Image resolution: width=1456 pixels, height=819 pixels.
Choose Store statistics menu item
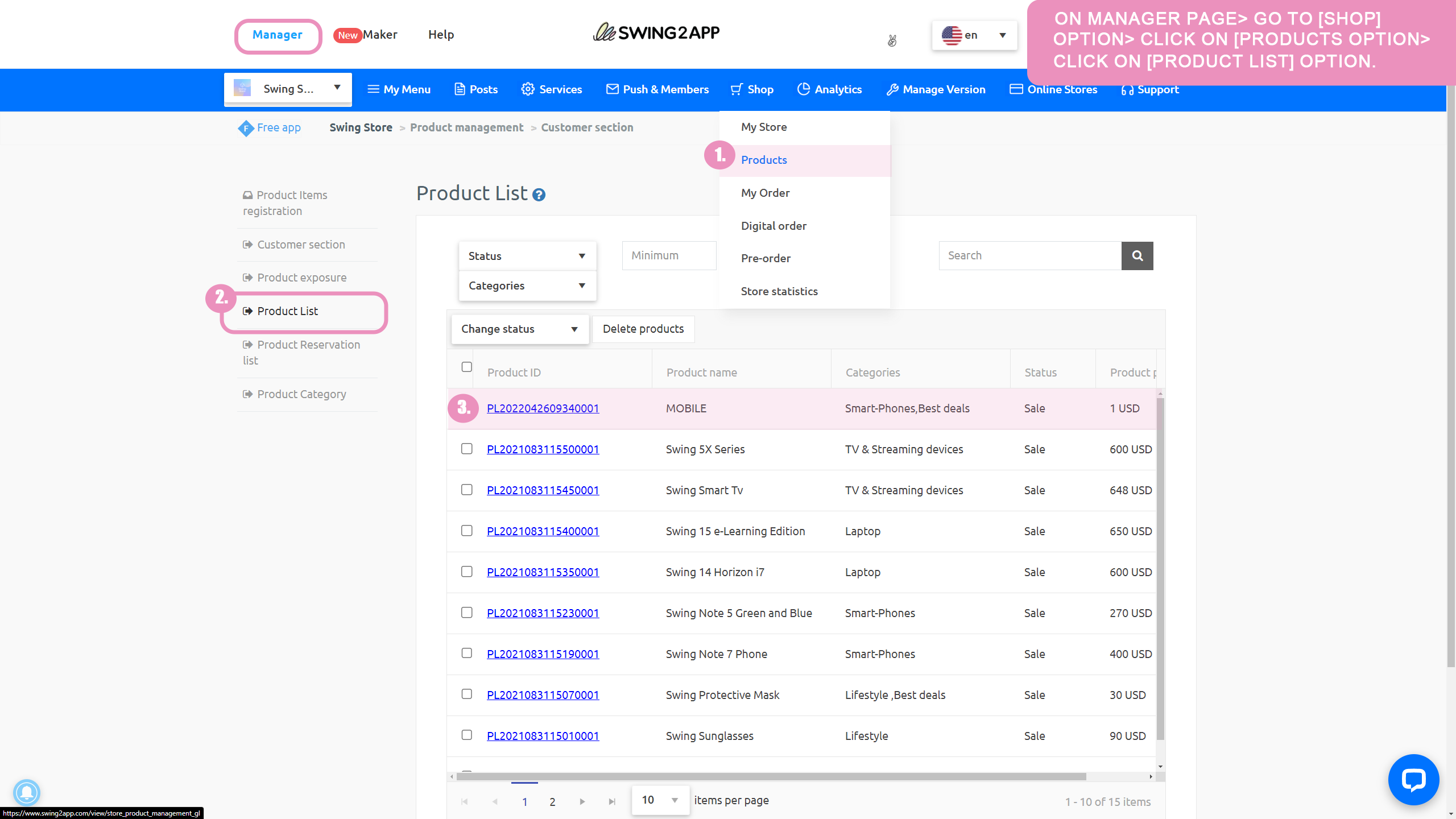(779, 291)
